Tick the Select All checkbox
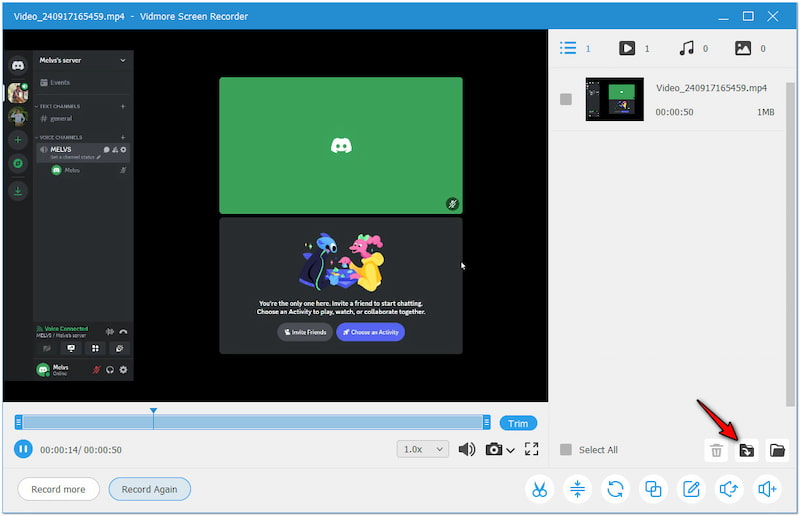 [566, 450]
